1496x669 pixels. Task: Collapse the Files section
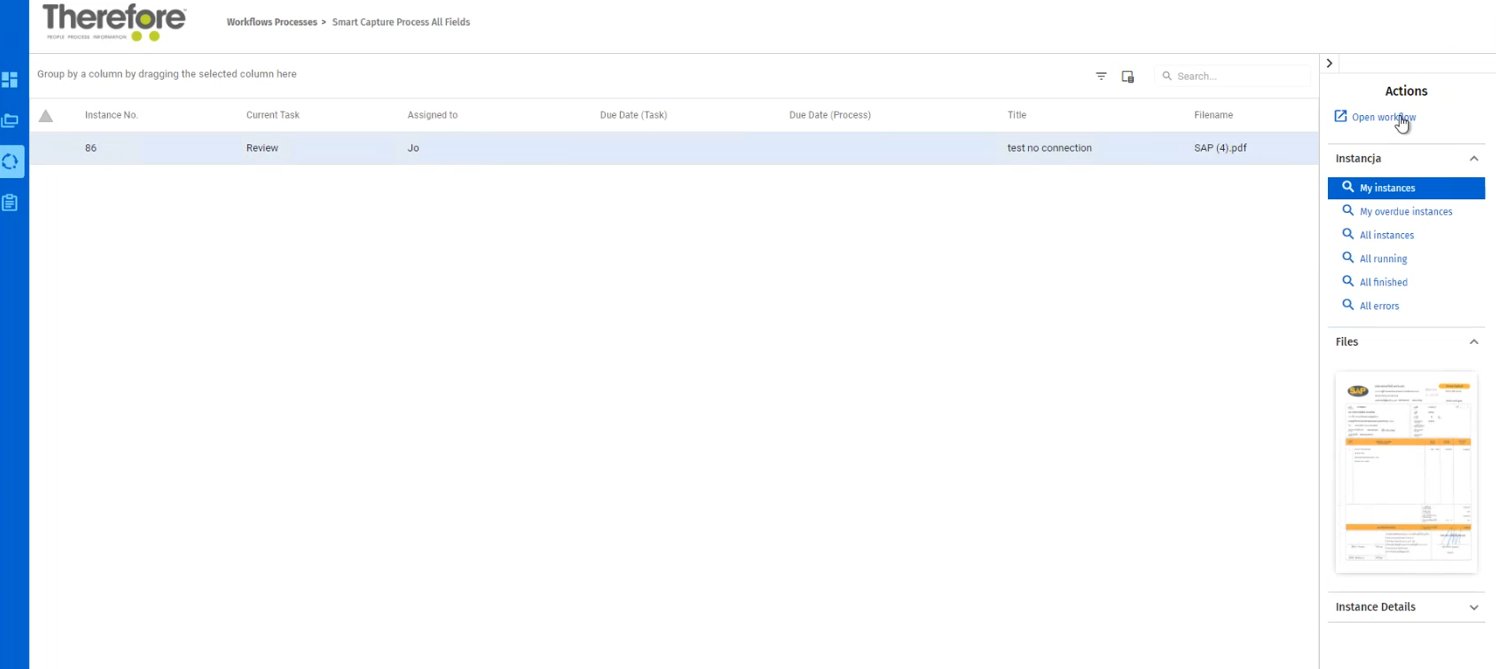1473,342
